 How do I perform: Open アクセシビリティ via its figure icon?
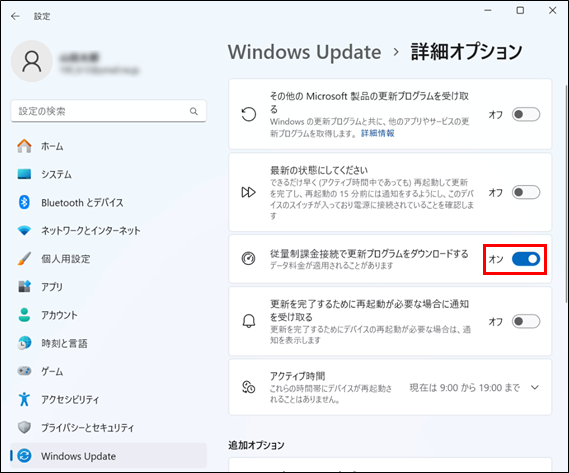tap(24, 399)
